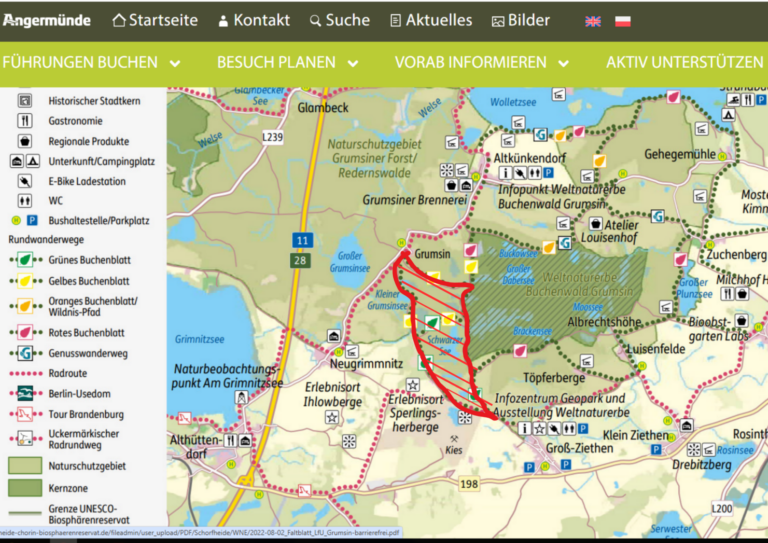Click Genusswanderweg G legend icon

pyautogui.click(x=24, y=353)
